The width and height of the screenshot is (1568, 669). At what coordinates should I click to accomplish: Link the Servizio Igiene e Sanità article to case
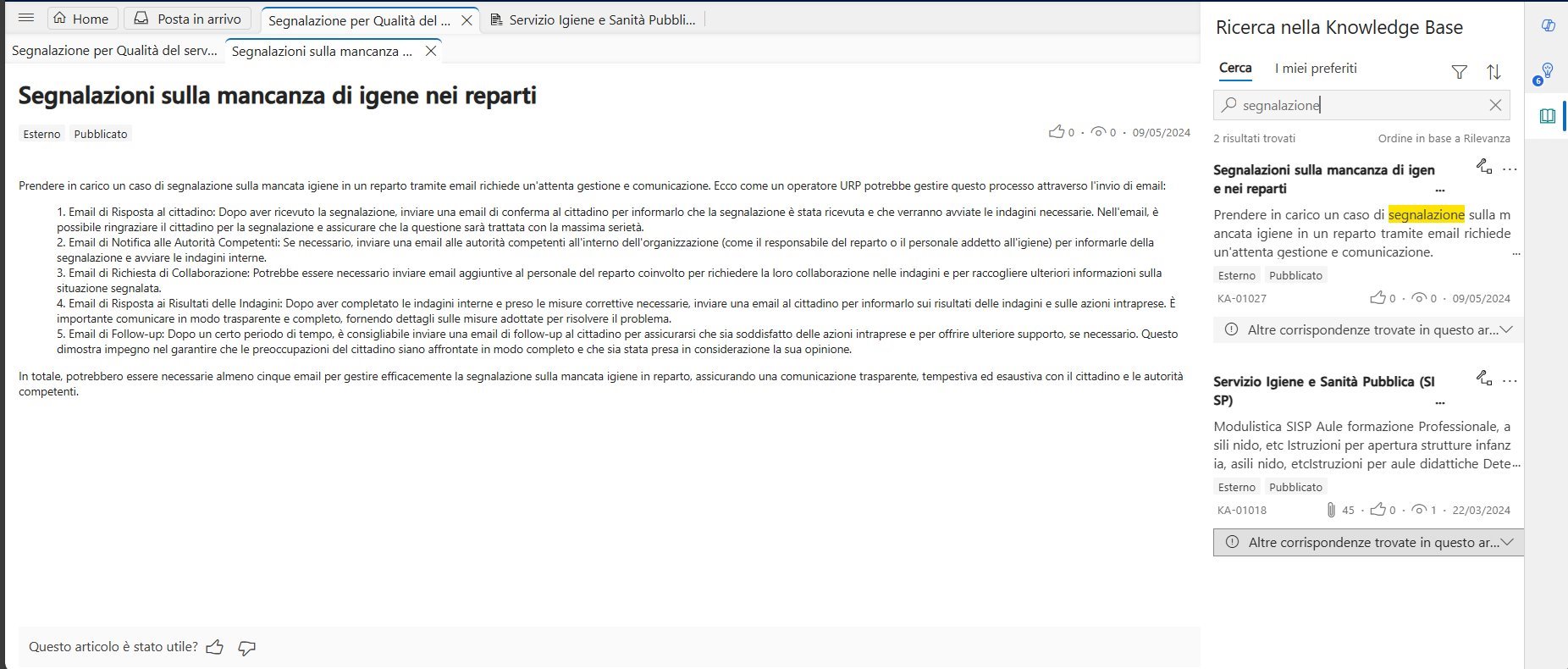pyautogui.click(x=1483, y=379)
